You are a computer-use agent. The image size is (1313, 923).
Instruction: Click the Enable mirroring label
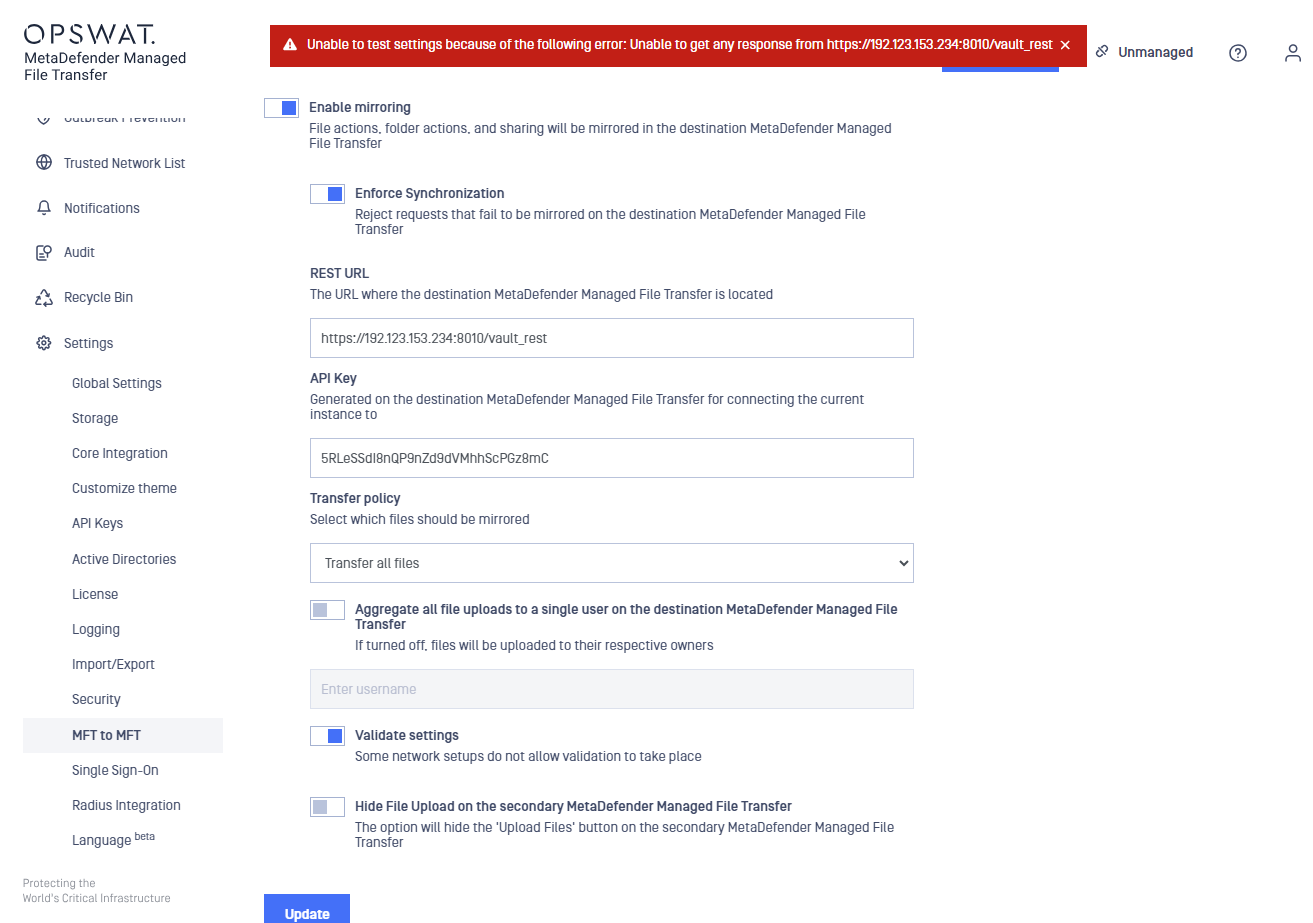[x=360, y=107]
